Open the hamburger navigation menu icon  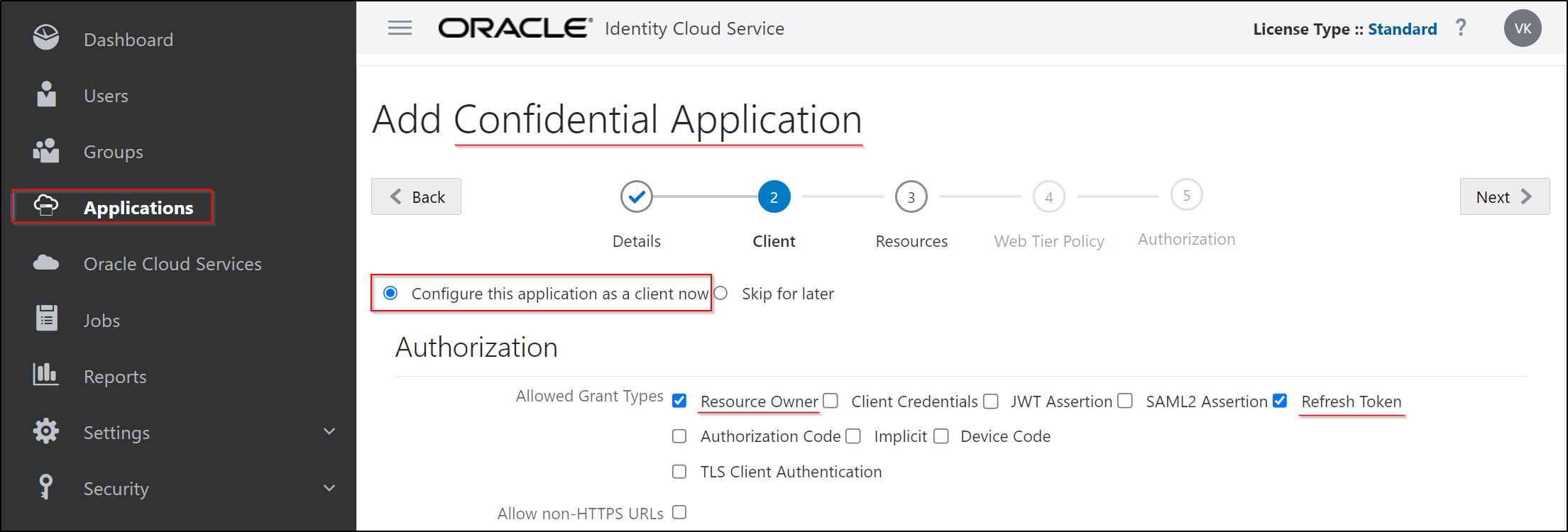pos(400,28)
